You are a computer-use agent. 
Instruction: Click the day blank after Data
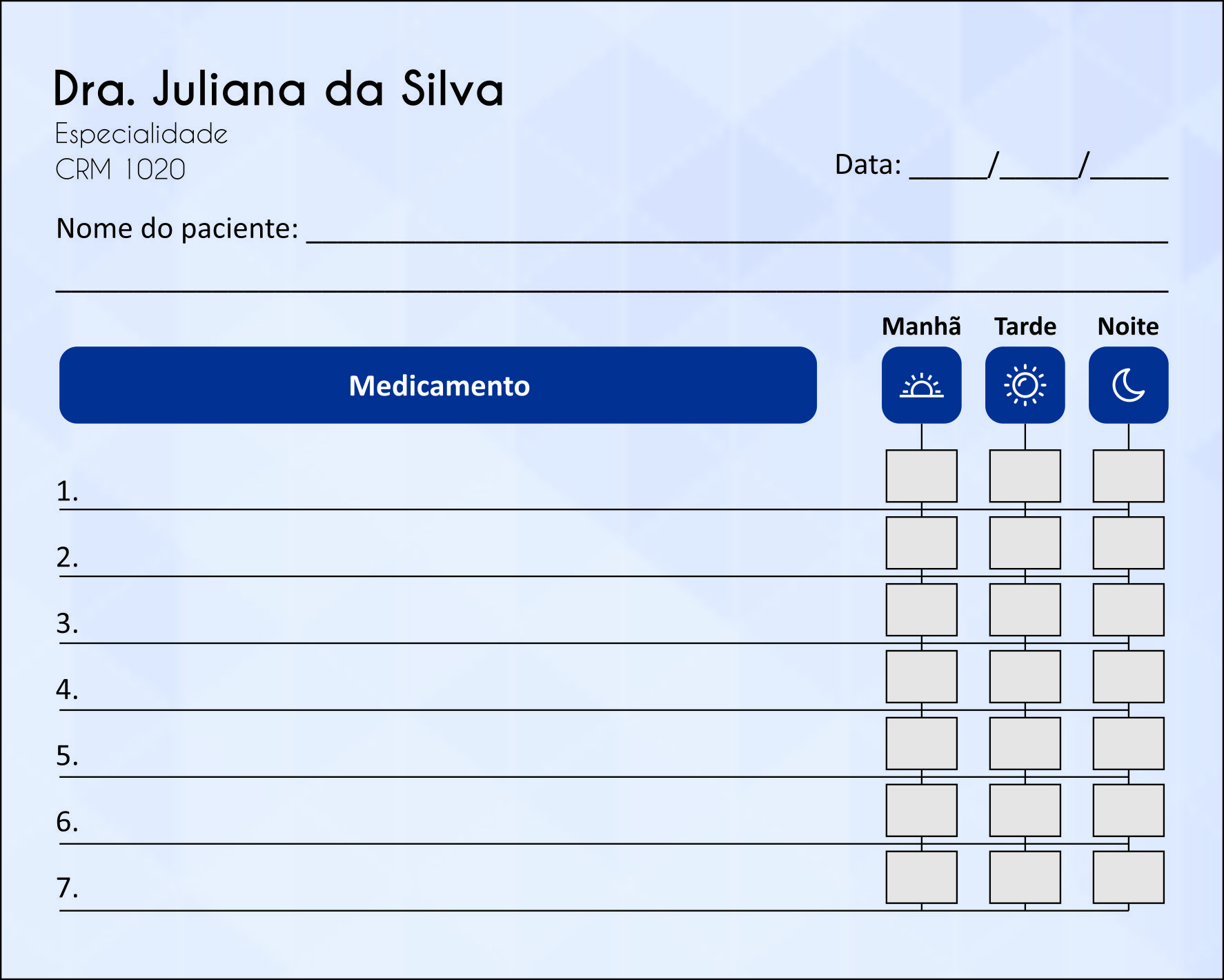coord(949,168)
